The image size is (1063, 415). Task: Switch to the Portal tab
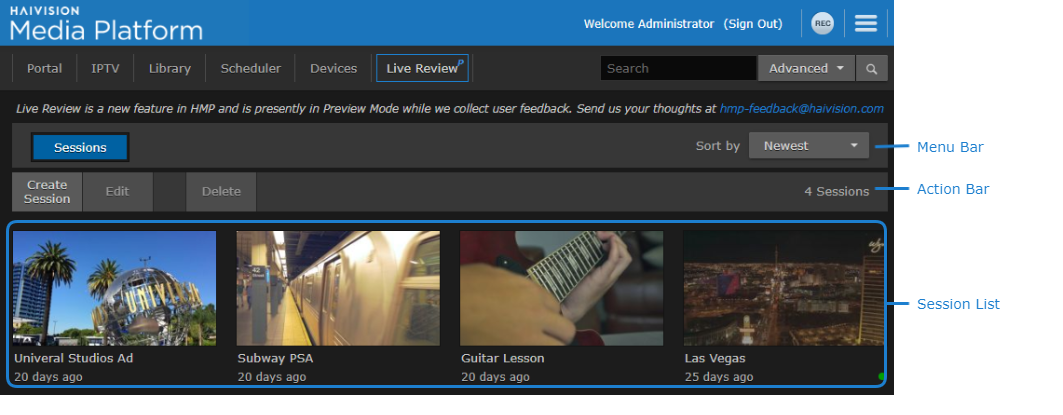(x=44, y=69)
